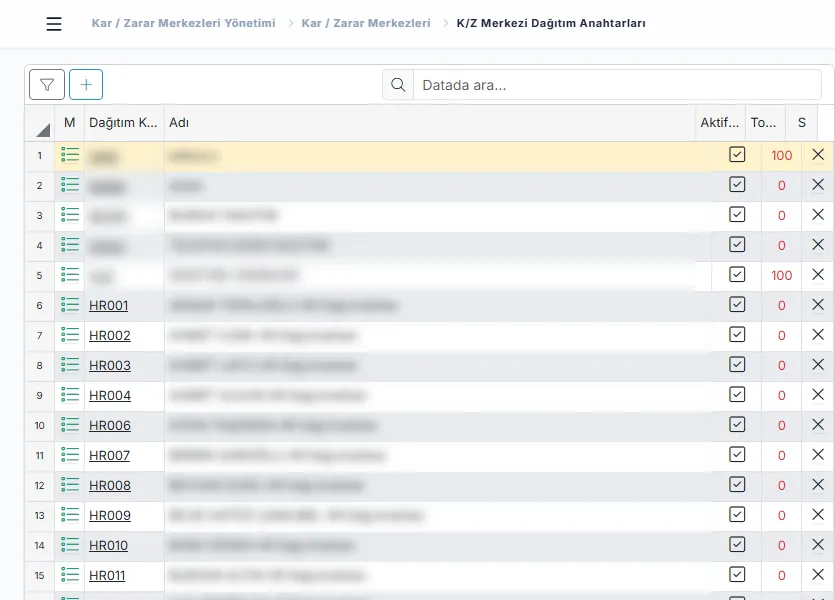
Task: Open the HR006 distribution key link
Action: [110, 426]
